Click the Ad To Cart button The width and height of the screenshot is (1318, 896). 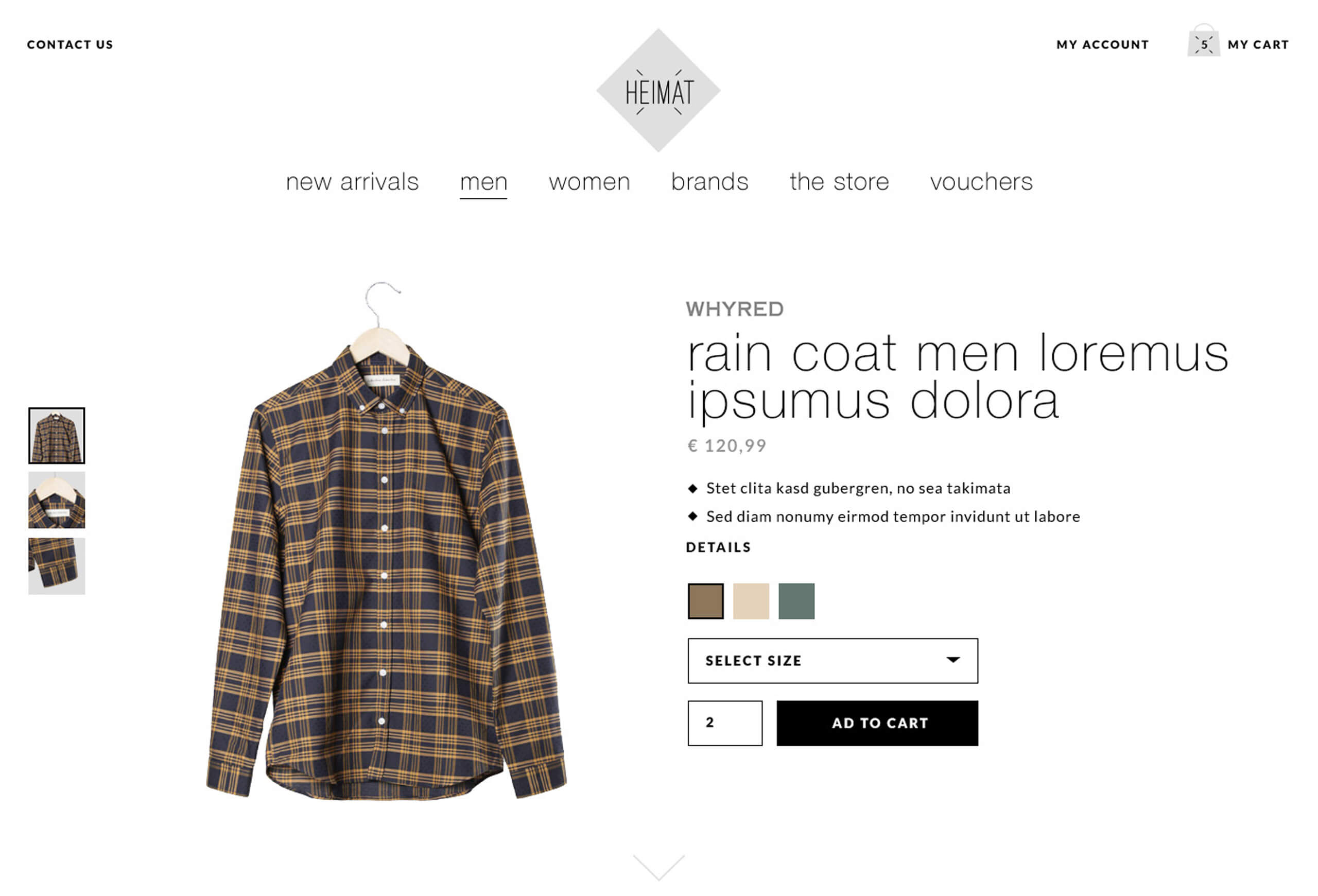(x=877, y=723)
